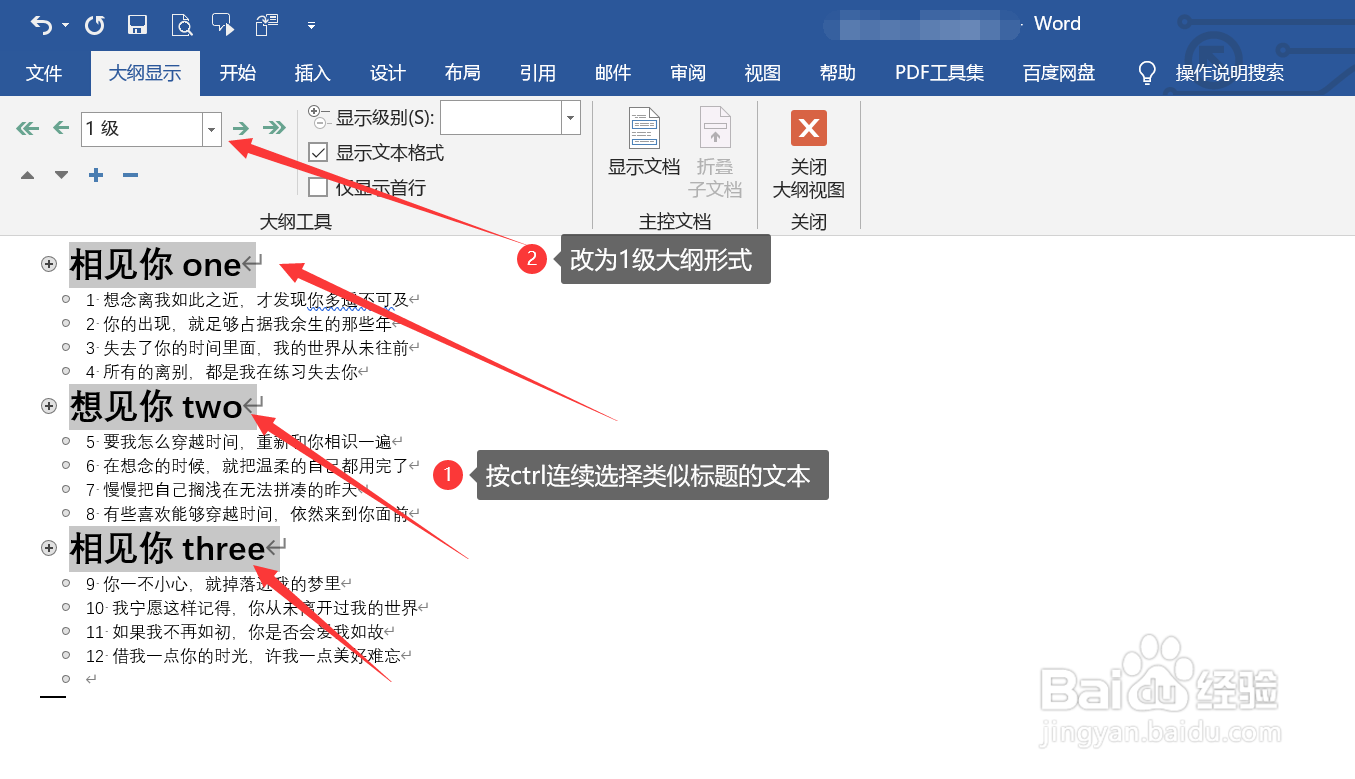The height and width of the screenshot is (779, 1355).
Task: Toggle move up with the up triangle
Action: click(27, 174)
